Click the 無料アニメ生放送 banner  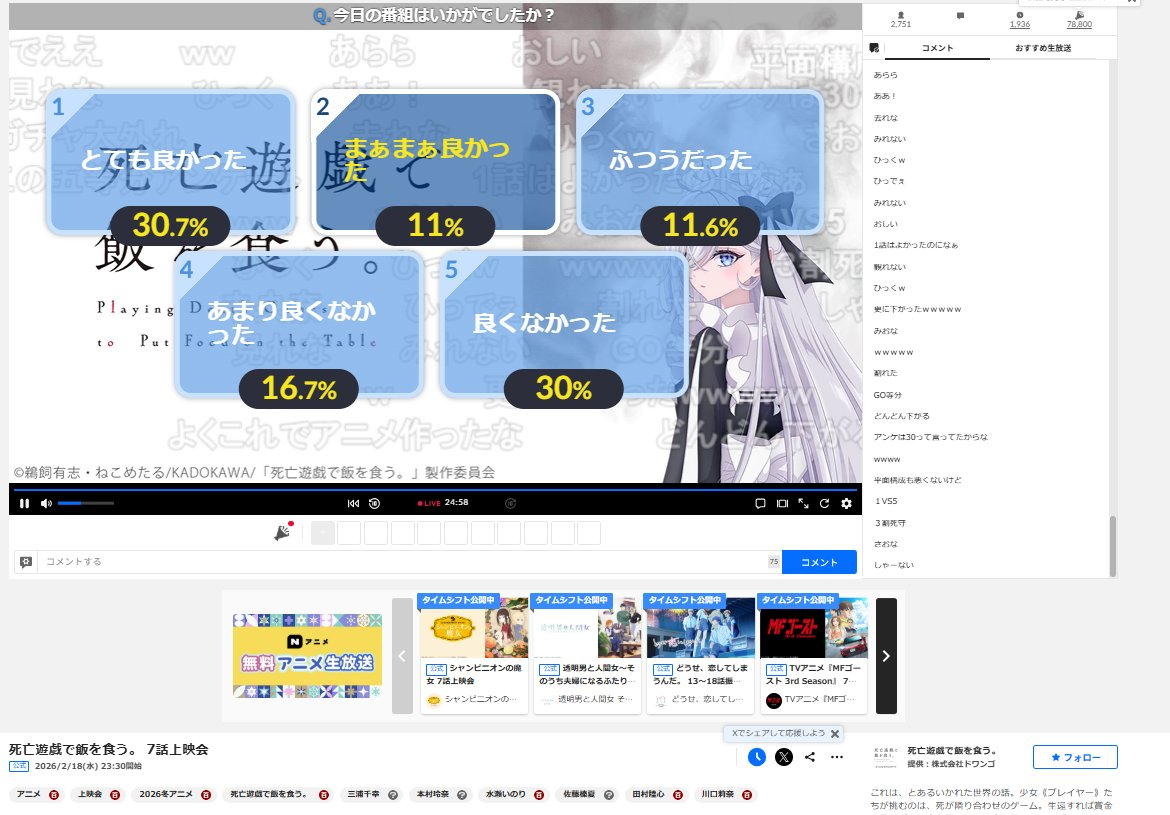[307, 656]
